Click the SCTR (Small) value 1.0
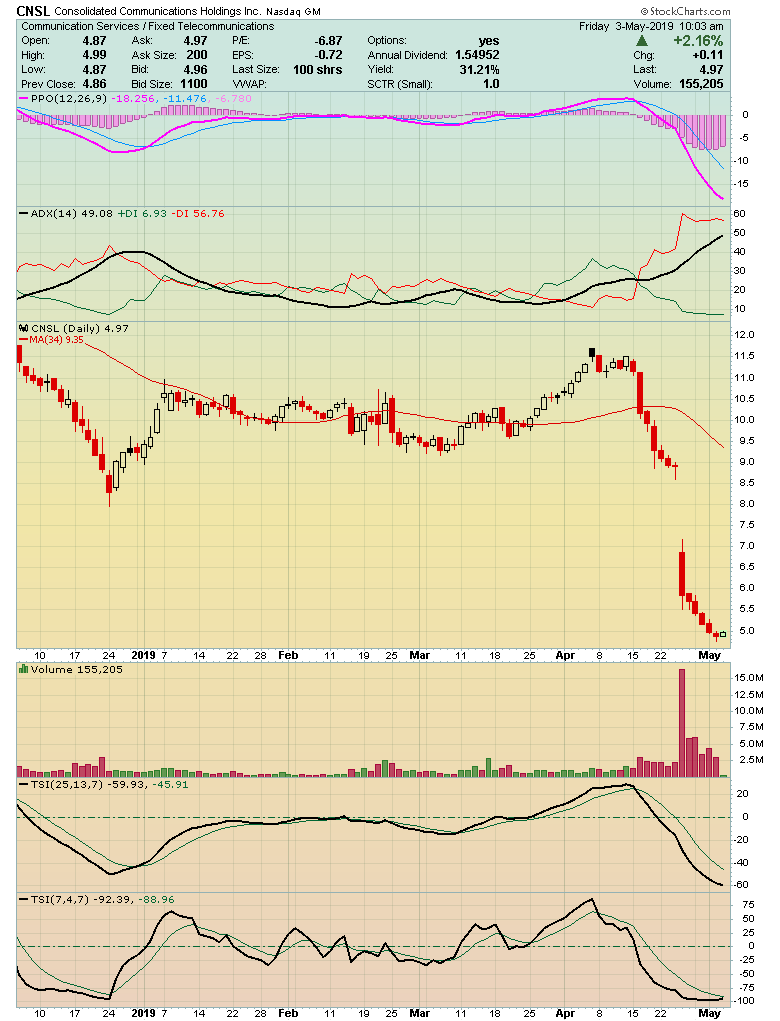Image resolution: width=780 pixels, height=1021 pixels. (x=491, y=84)
